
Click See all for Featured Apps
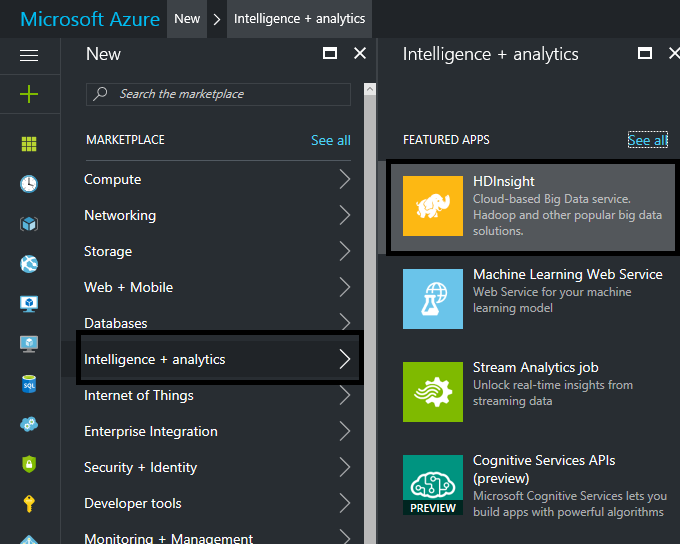(647, 141)
